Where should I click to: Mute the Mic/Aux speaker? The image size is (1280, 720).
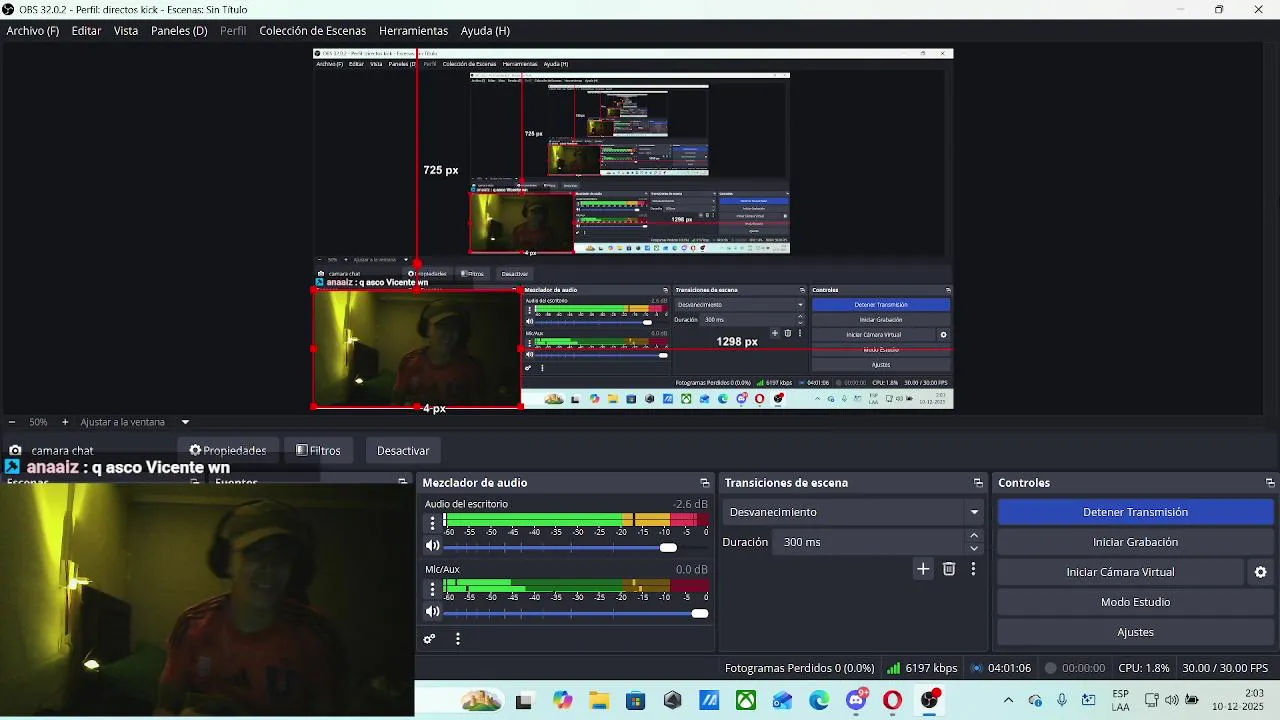[432, 611]
